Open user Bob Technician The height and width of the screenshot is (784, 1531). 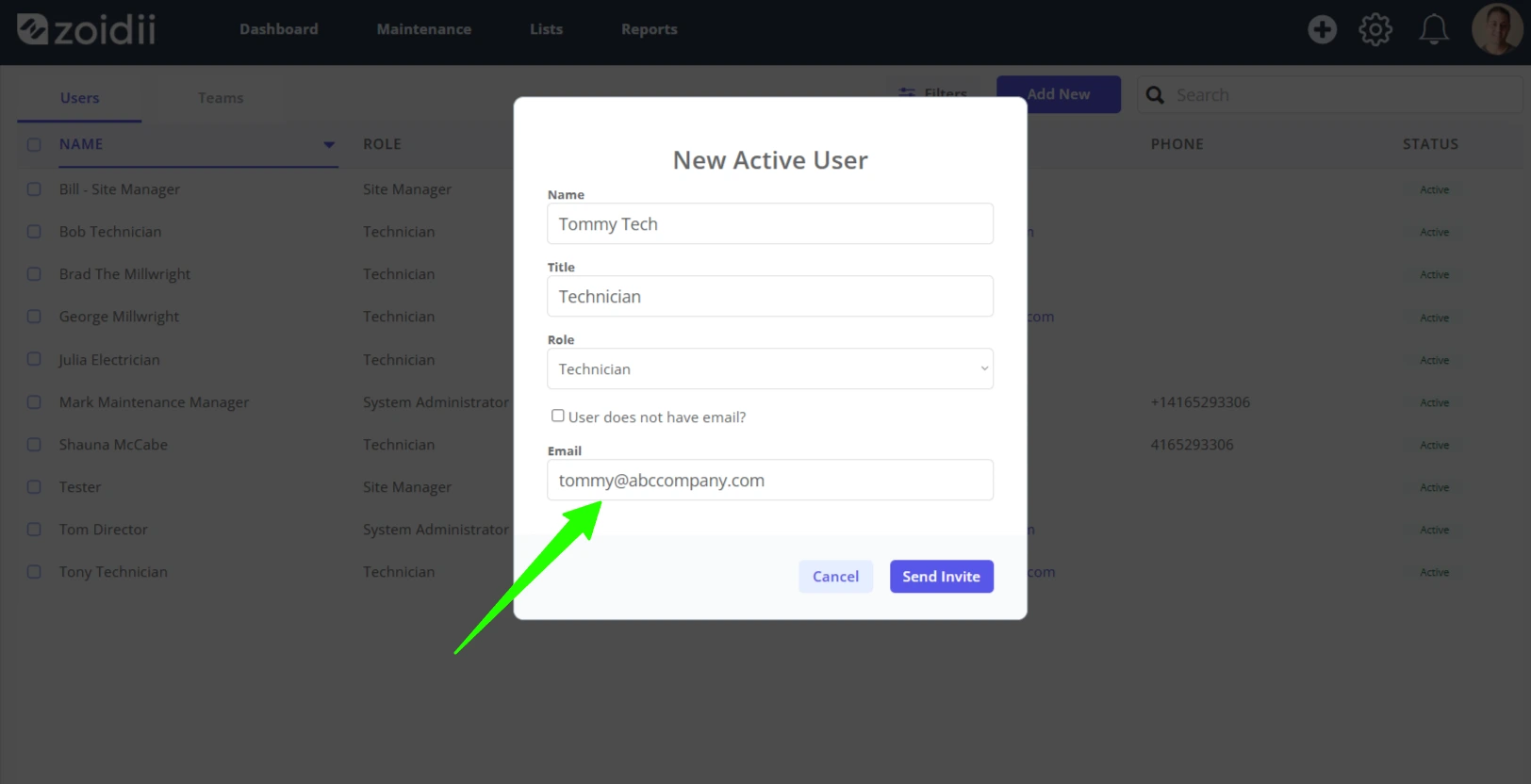tap(110, 232)
